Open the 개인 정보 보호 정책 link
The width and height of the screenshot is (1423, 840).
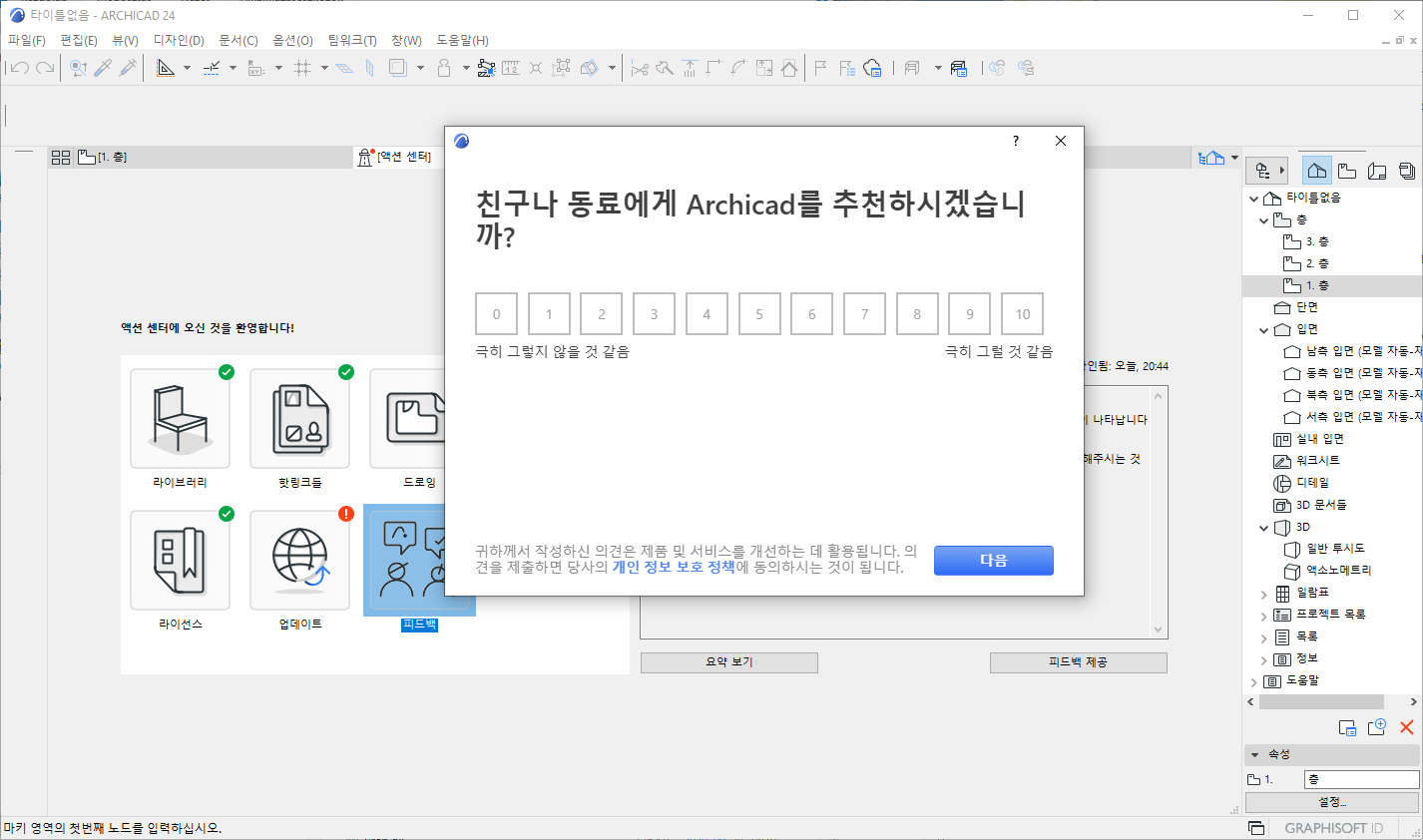(x=673, y=568)
